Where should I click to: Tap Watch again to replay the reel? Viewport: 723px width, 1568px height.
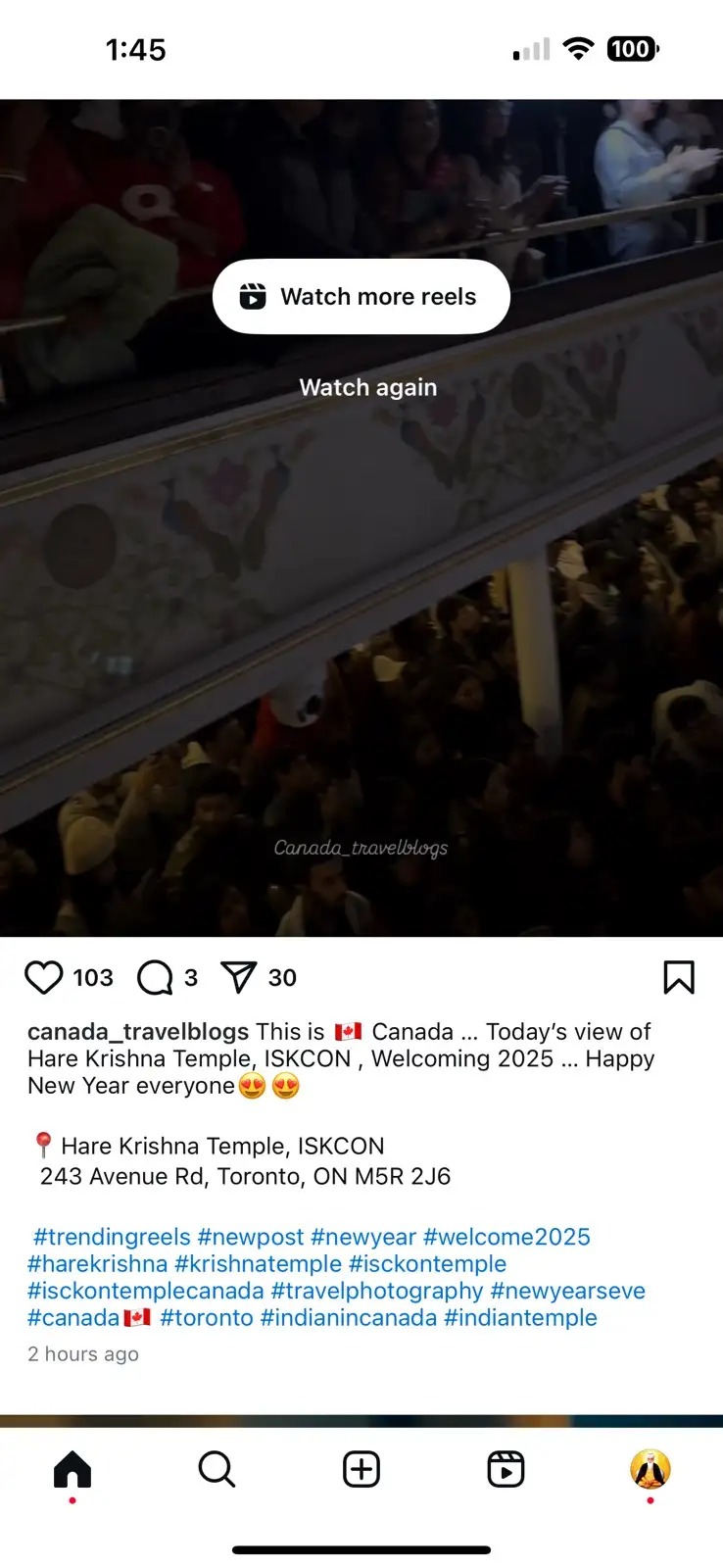368,387
